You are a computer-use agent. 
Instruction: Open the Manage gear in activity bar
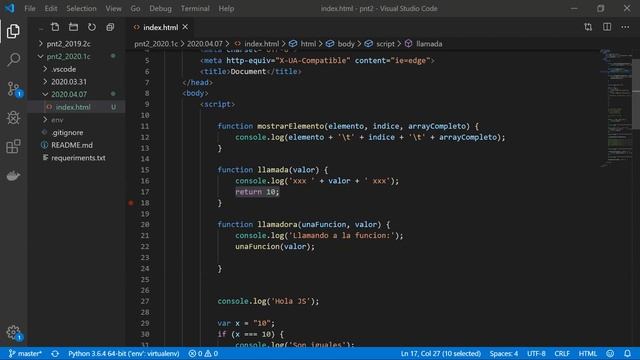click(x=13, y=333)
